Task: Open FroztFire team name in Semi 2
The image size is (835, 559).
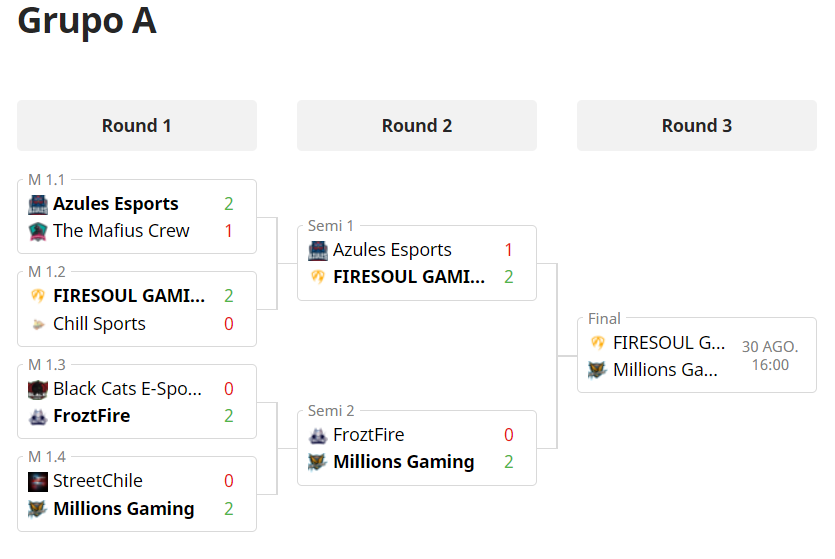Action: (369, 435)
